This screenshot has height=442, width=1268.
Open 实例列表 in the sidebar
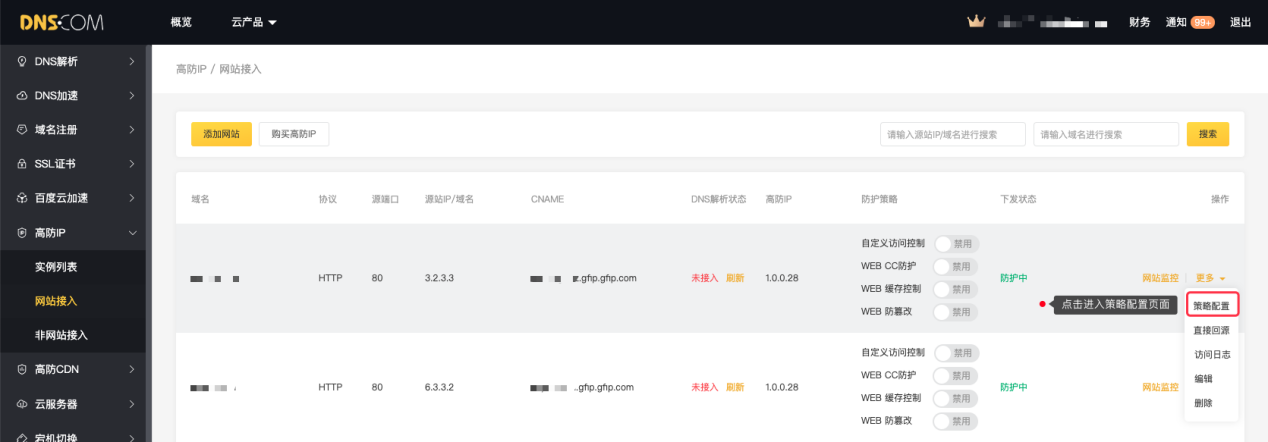pyautogui.click(x=56, y=267)
